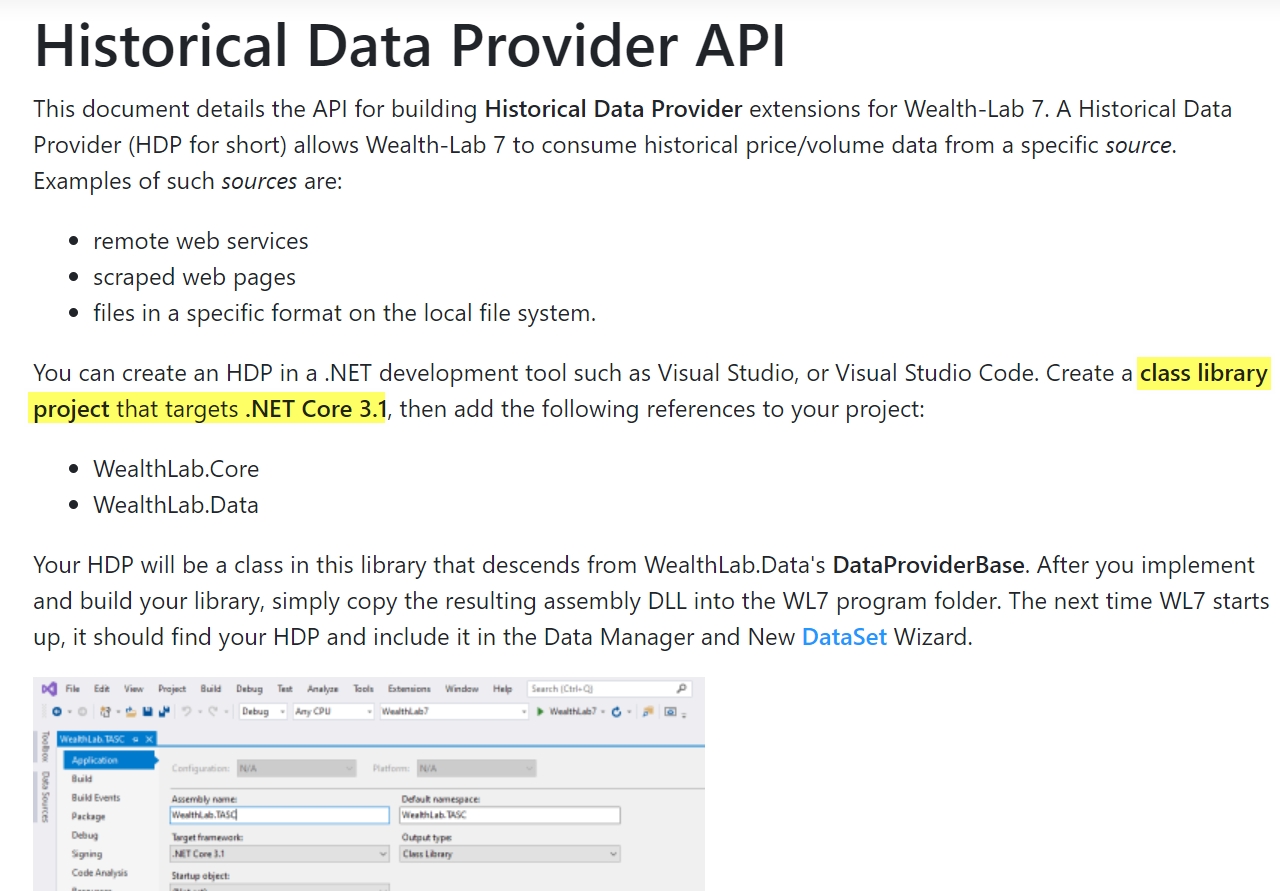Open the disabled Platform N/A dropdown

pyautogui.click(x=476, y=768)
